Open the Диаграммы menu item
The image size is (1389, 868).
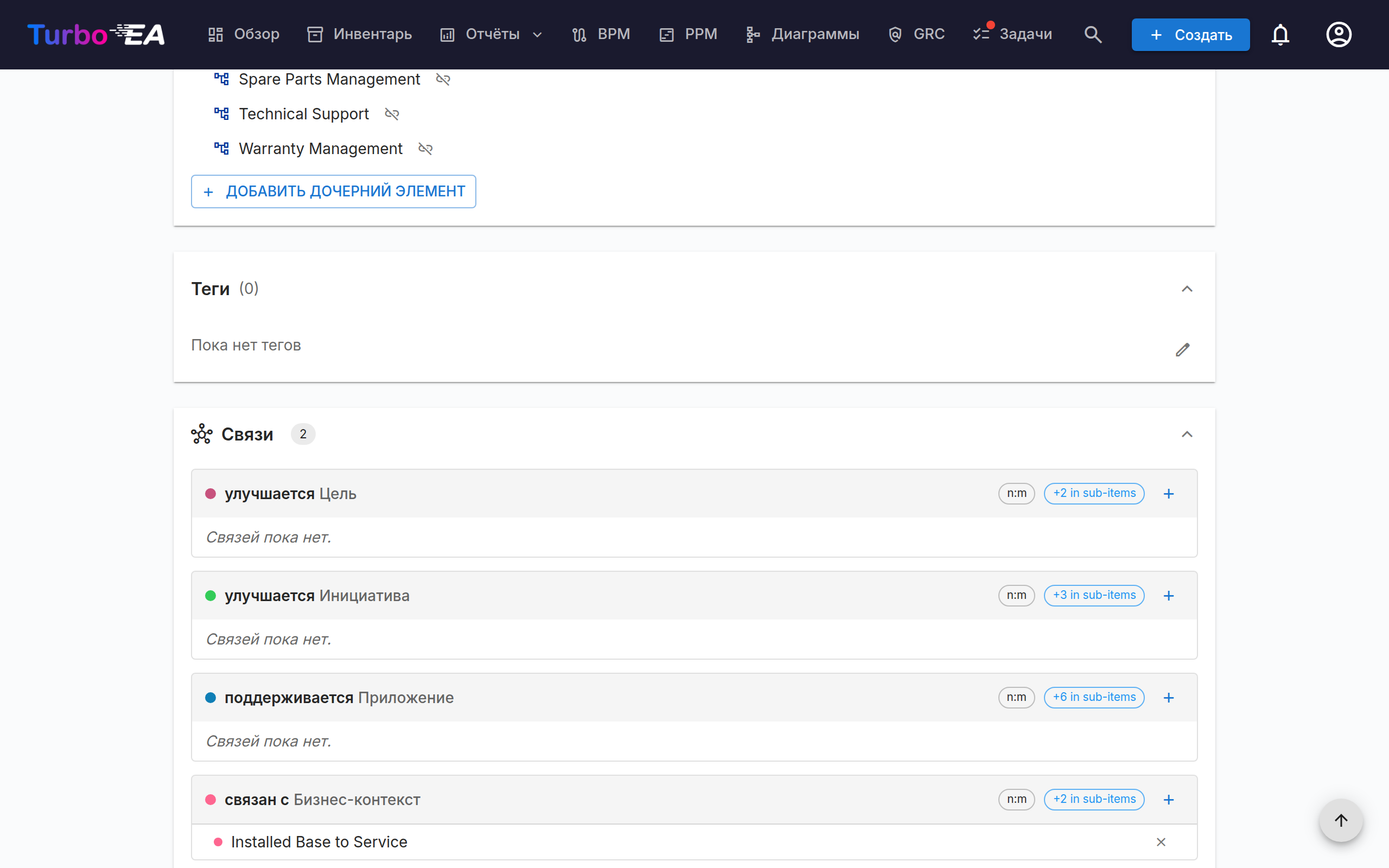pos(802,34)
